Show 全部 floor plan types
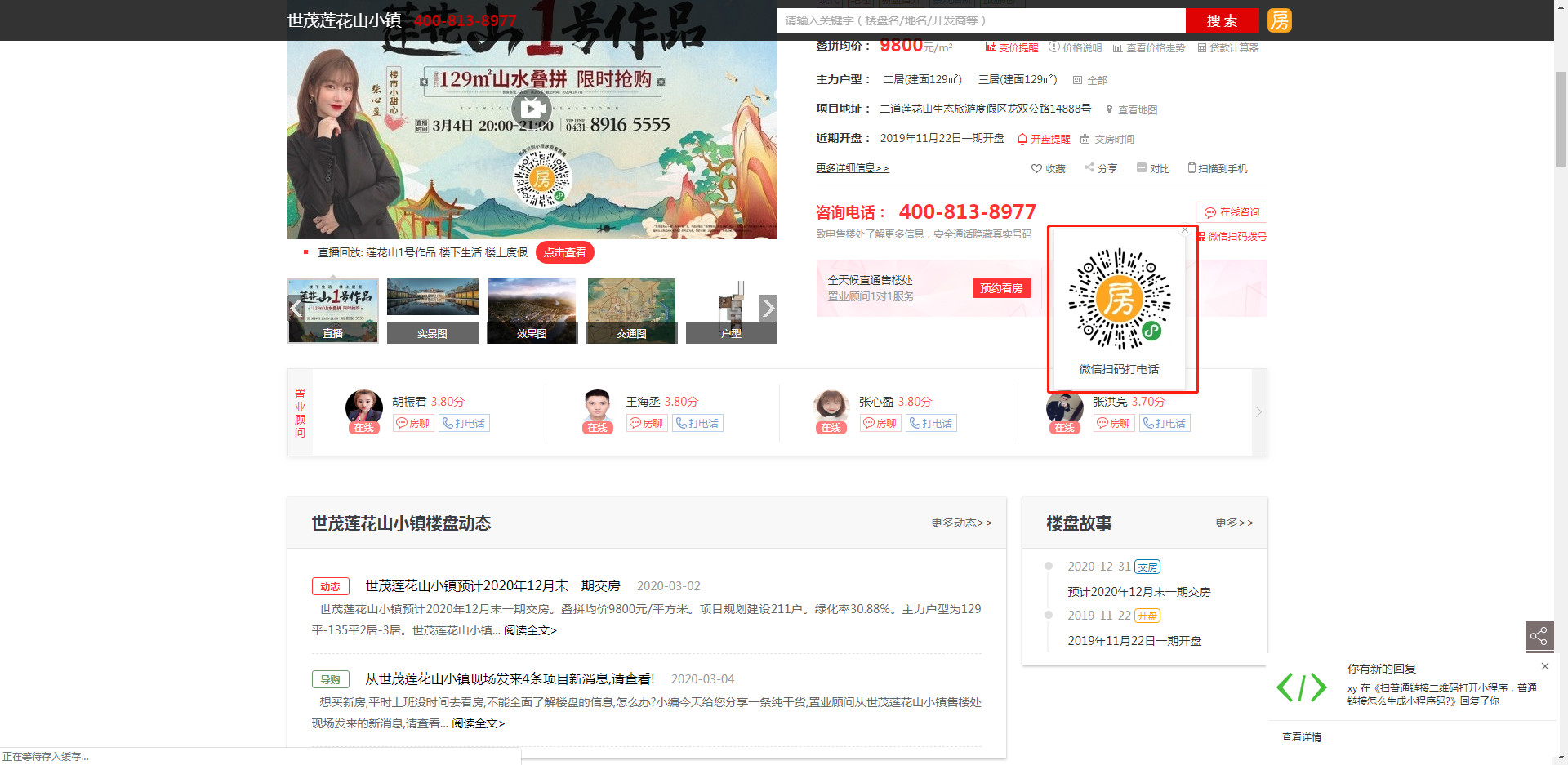This screenshot has height=765, width=1568. [x=1090, y=80]
